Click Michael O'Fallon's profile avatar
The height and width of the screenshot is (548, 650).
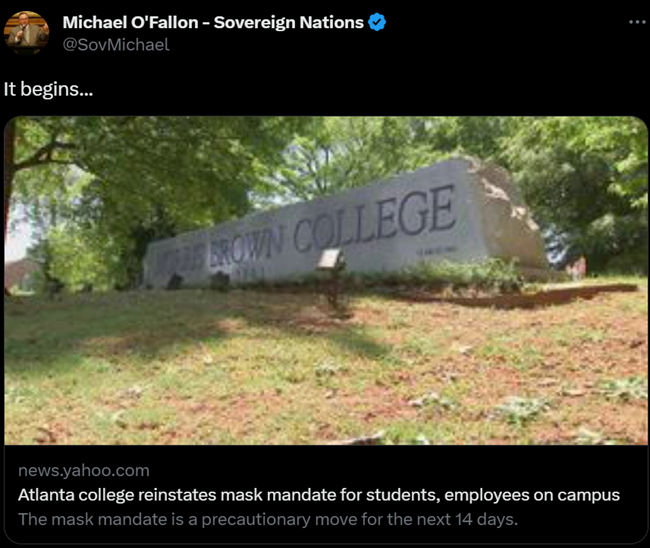coord(27,33)
